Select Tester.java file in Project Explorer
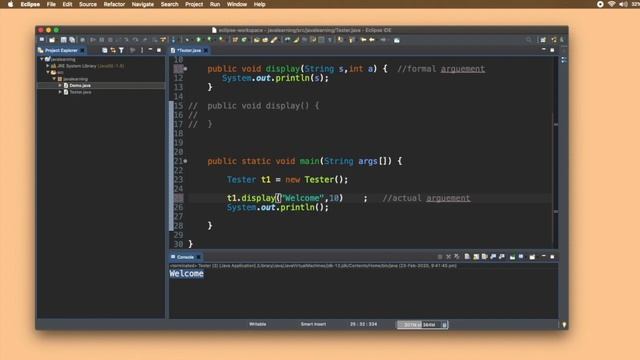640x360 pixels. 80,92
